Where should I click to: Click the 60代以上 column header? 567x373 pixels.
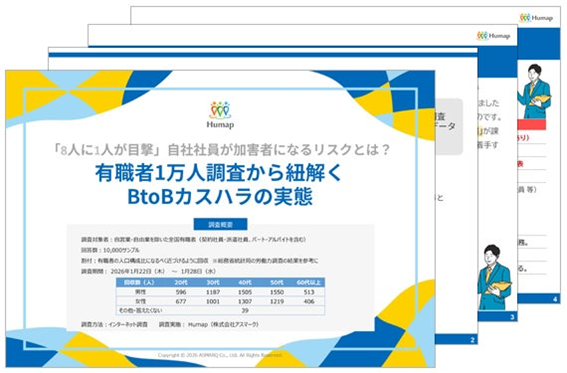[x=308, y=282]
